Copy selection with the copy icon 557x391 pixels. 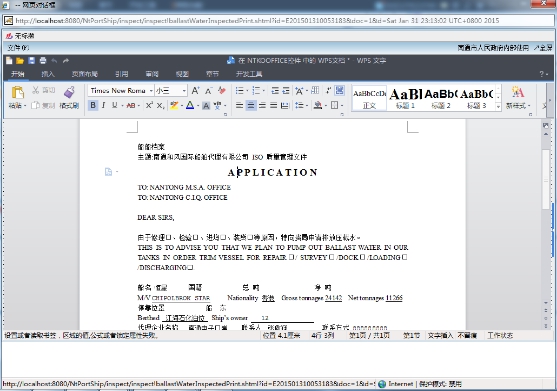coord(35,105)
